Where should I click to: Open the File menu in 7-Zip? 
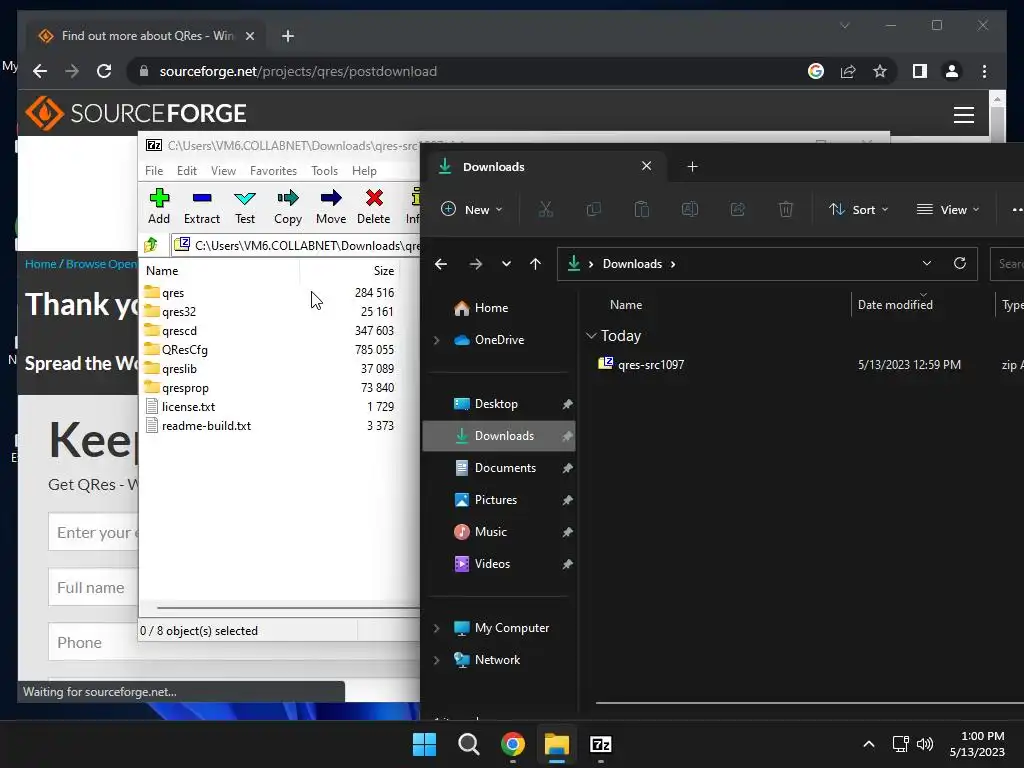(x=154, y=170)
